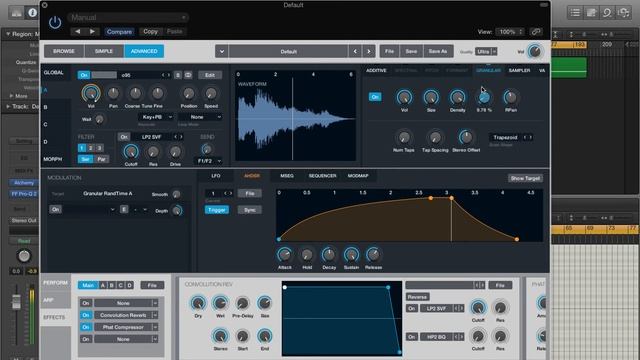
Task: Open the SAMPLER source tab
Action: pyautogui.click(x=519, y=71)
